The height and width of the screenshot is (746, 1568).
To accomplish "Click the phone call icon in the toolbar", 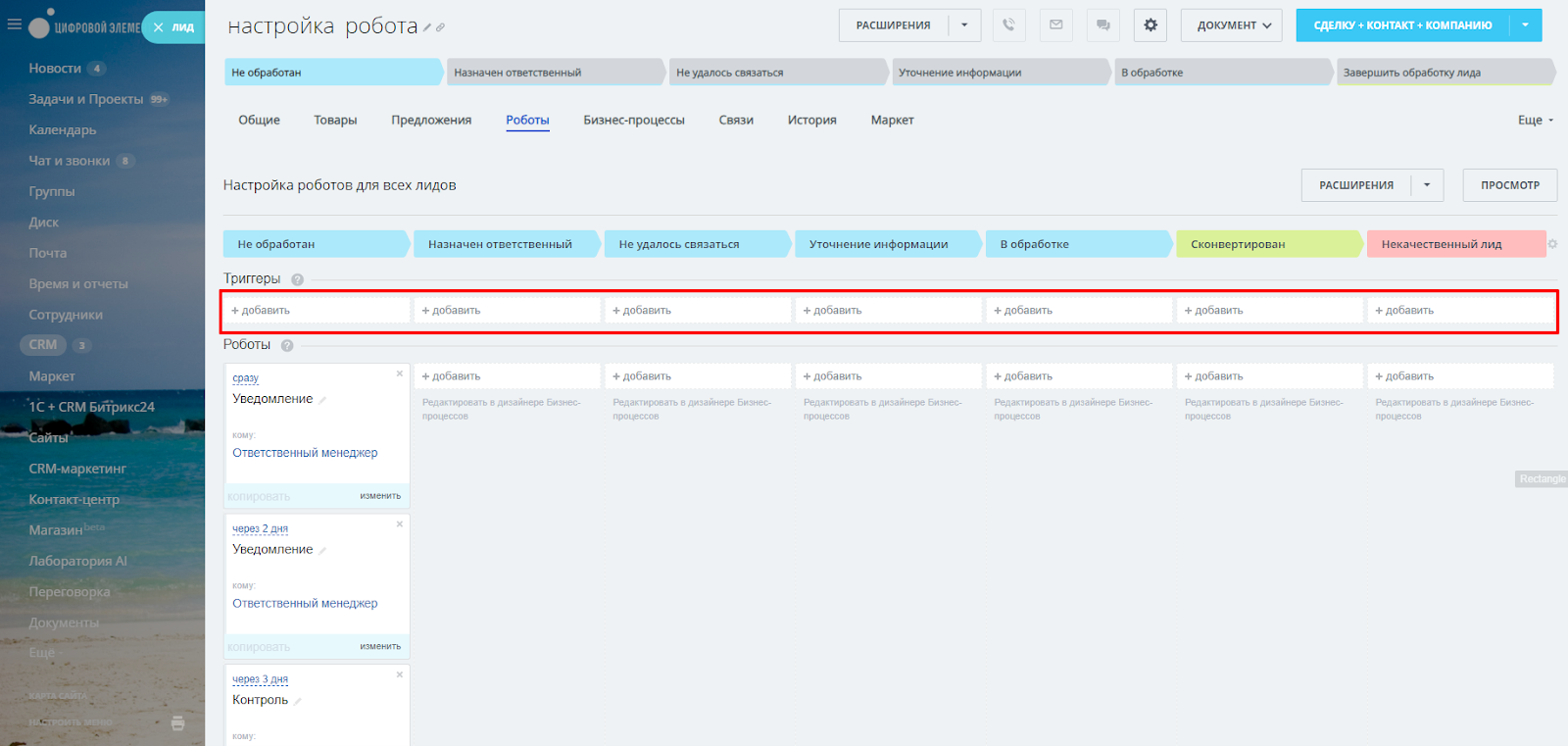I will 1008,25.
